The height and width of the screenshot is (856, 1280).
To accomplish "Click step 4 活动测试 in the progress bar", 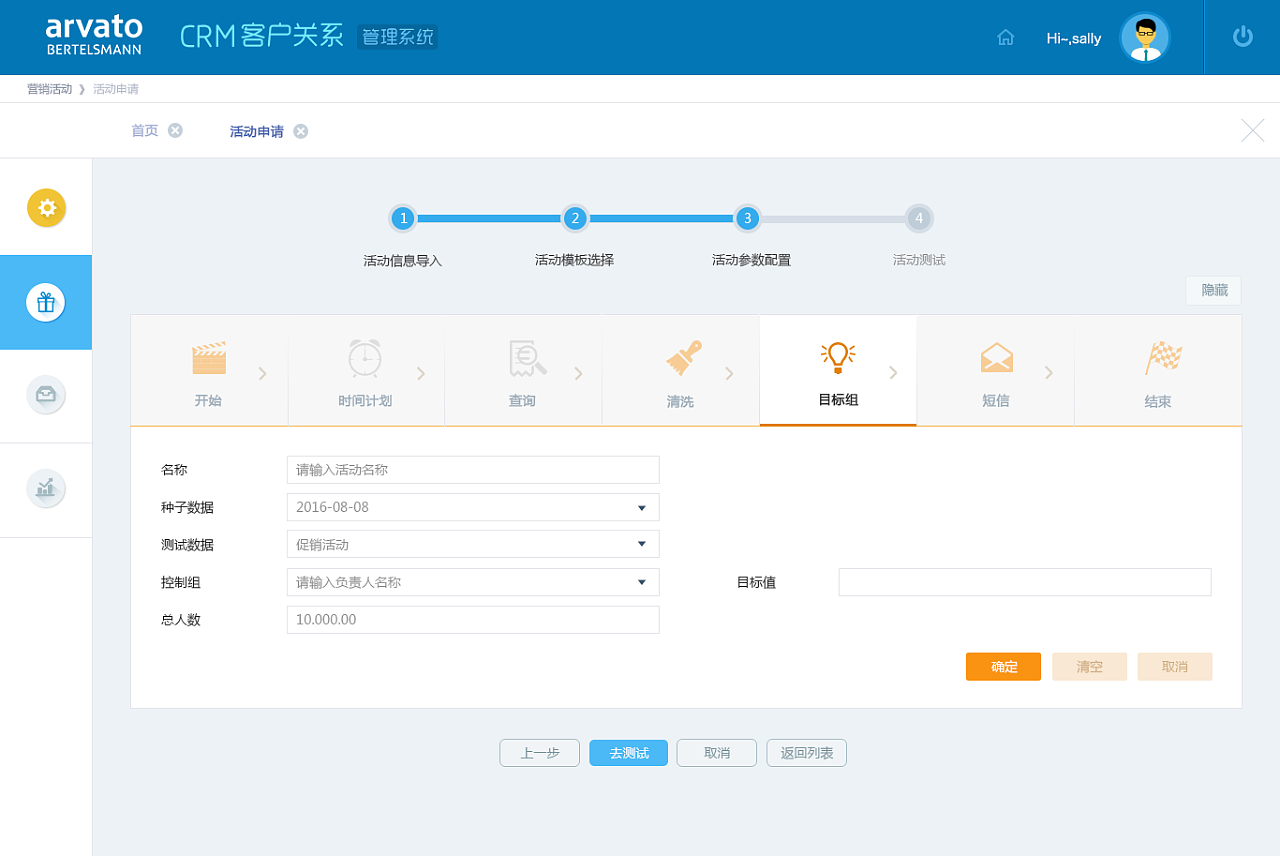I will click(x=919, y=218).
